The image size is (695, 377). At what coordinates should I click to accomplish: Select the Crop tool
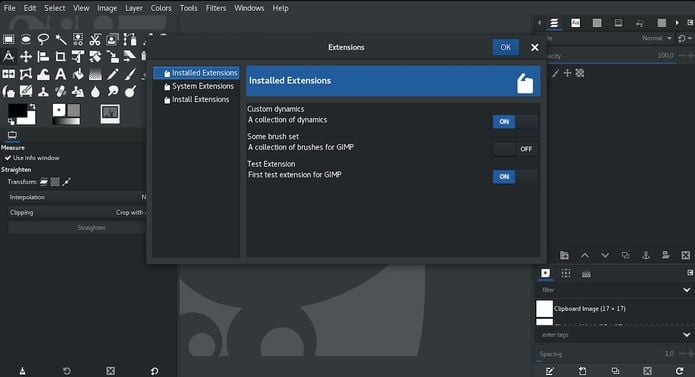[60, 57]
